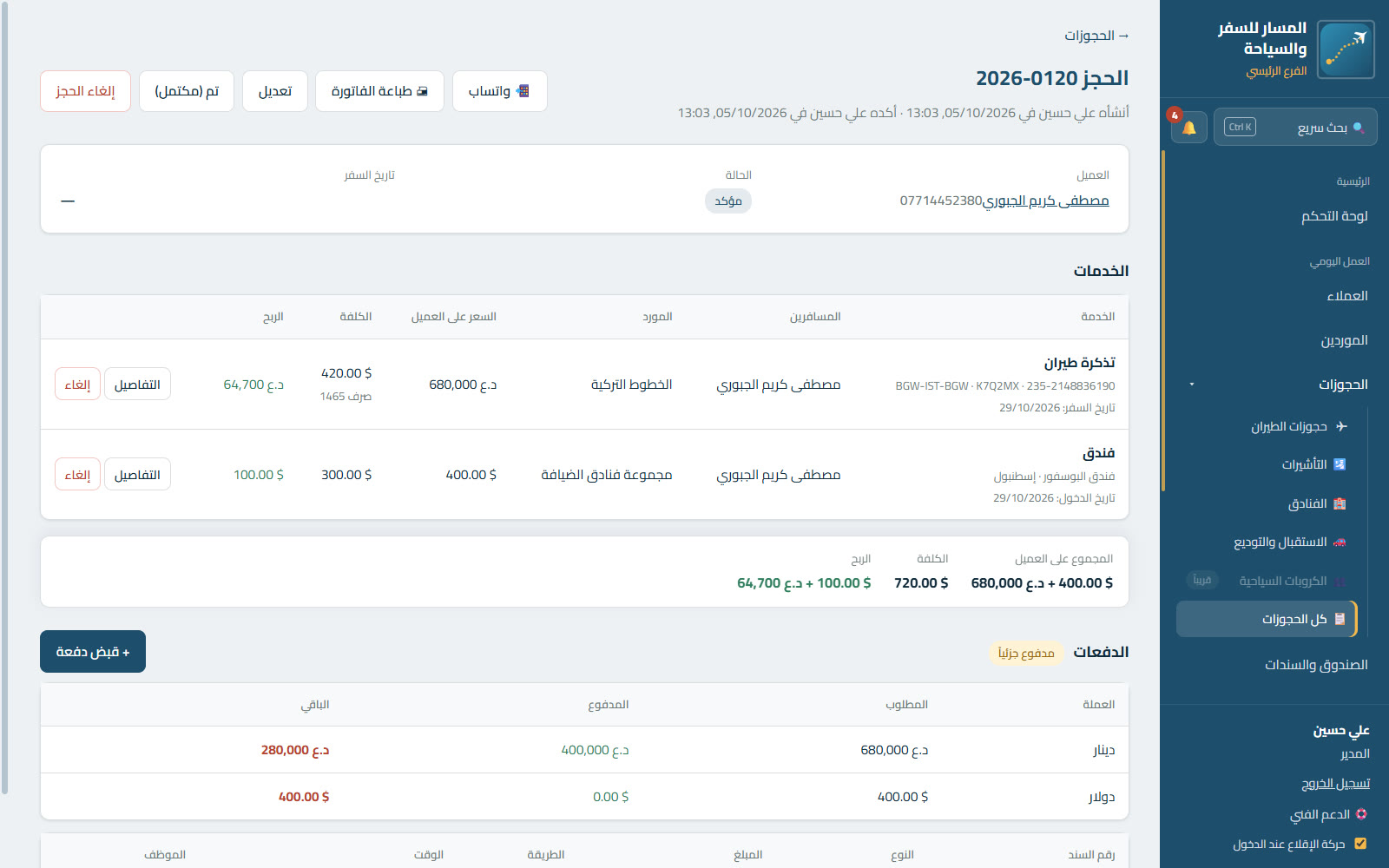Click the lifebuoy icon beside الدعم الفني
The image size is (1389, 868).
(x=1361, y=814)
